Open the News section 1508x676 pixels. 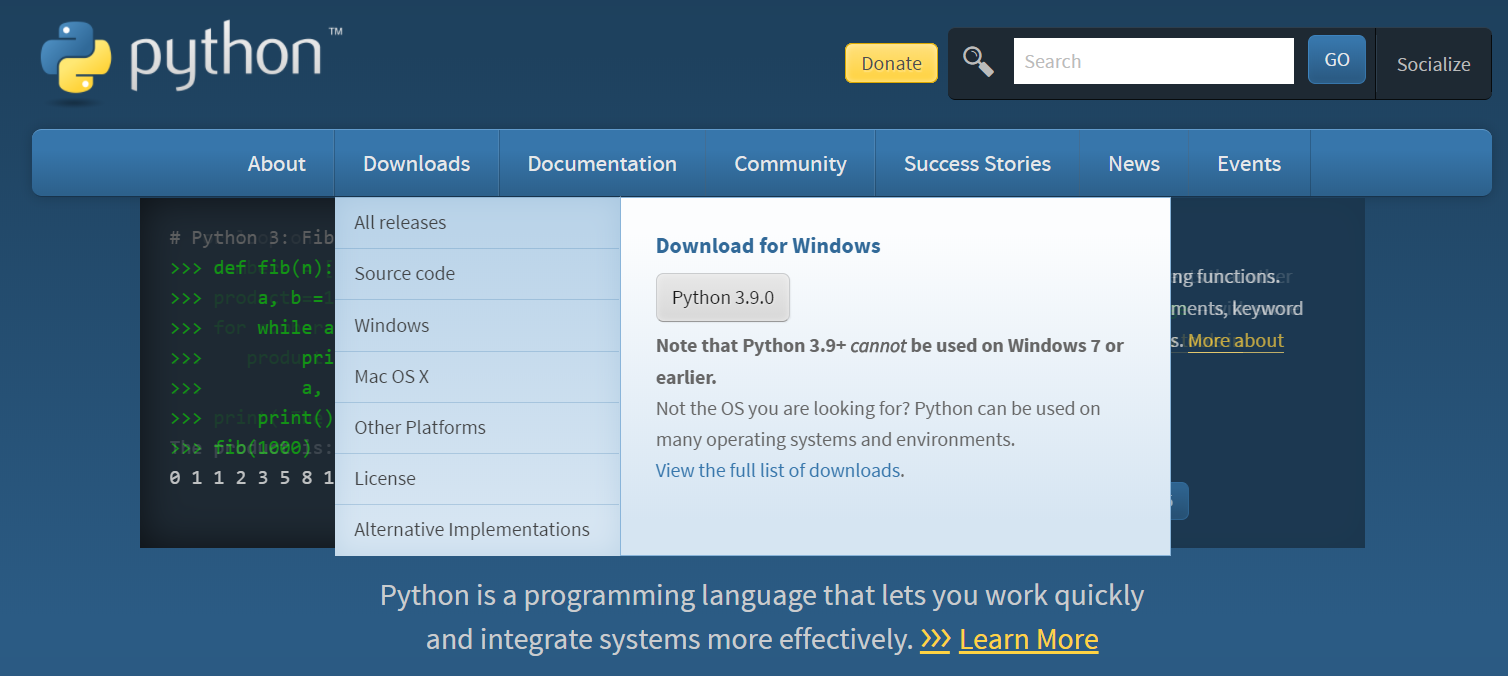[1134, 163]
